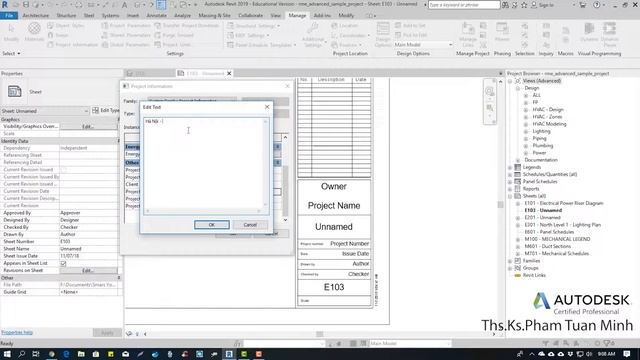Click OK in the Edit Text dialog
Screen dimensions: 640x360
[x=211, y=225]
